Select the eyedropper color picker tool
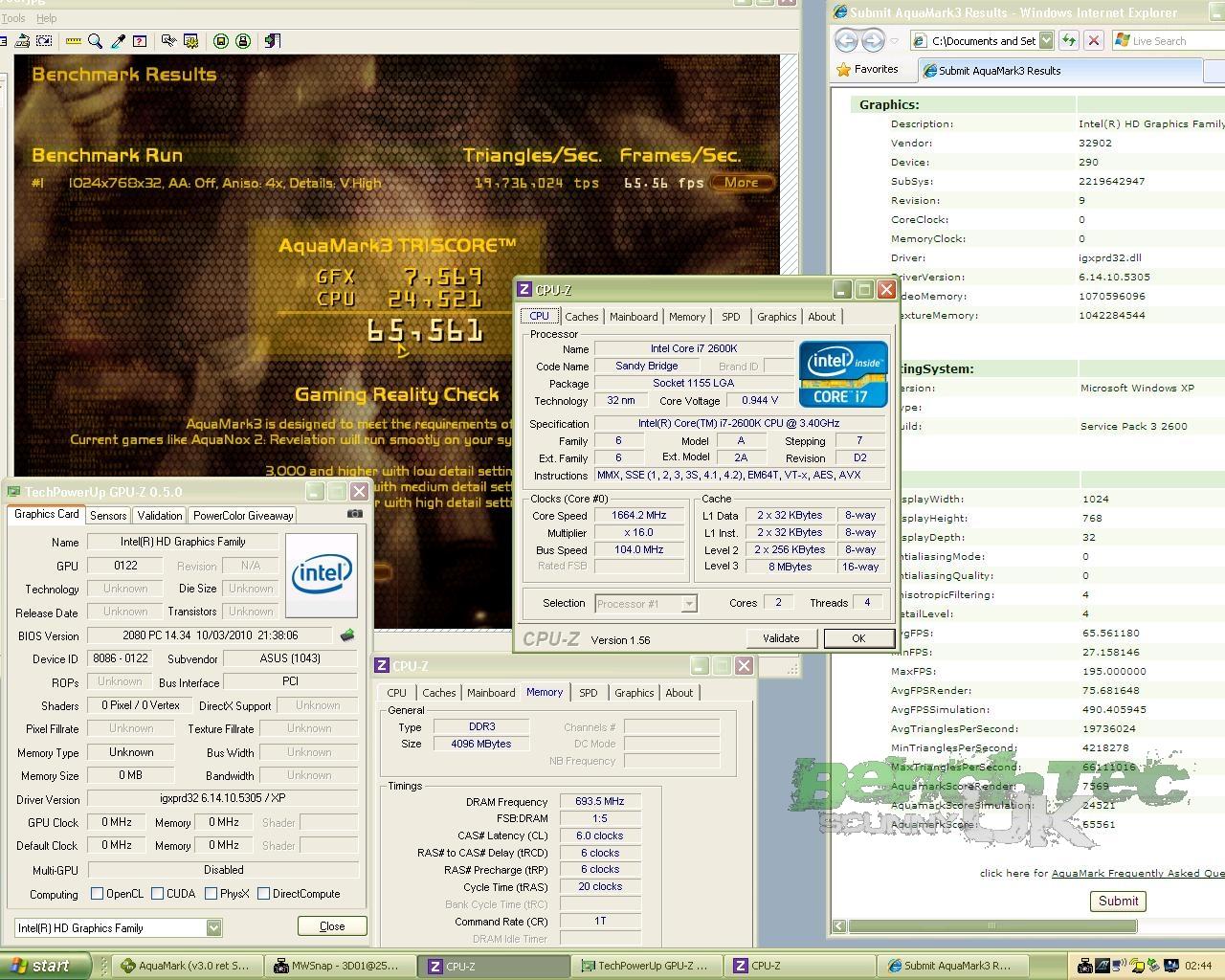Screen dimensions: 1225x980 tap(118, 41)
